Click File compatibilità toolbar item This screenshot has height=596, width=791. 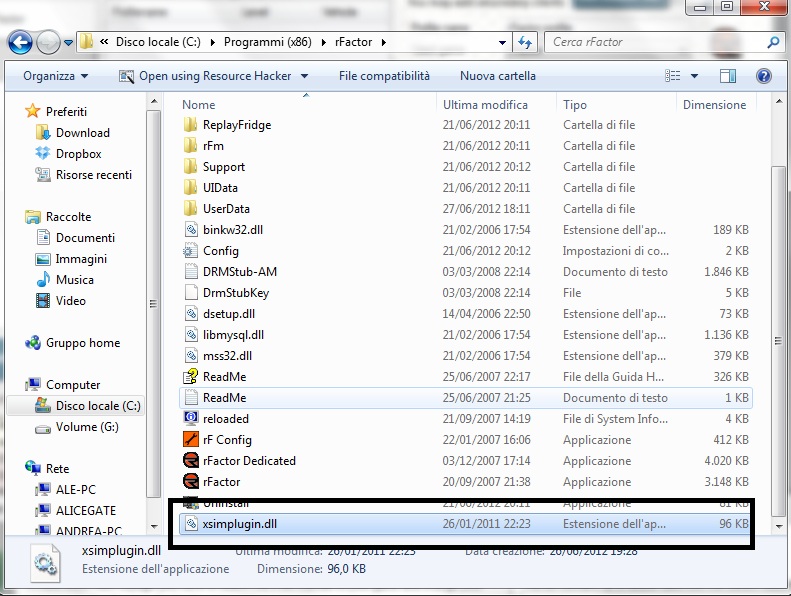pos(384,76)
